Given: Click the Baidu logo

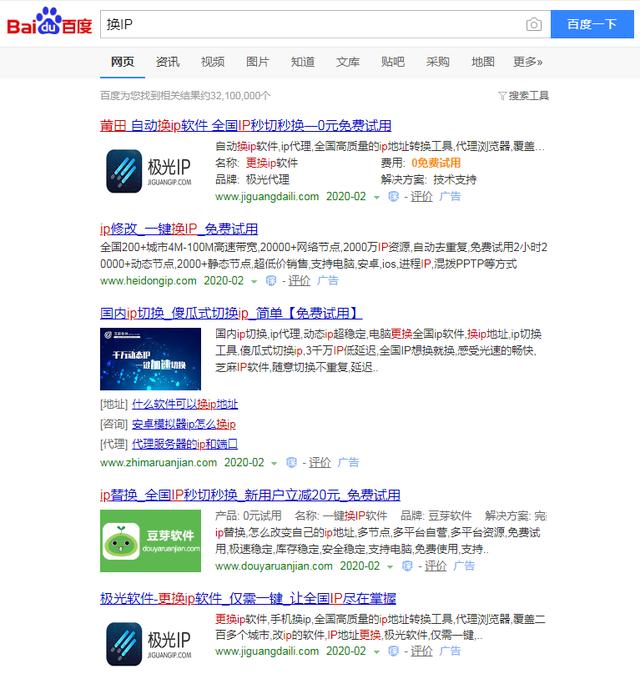Looking at the screenshot, I should [49, 22].
